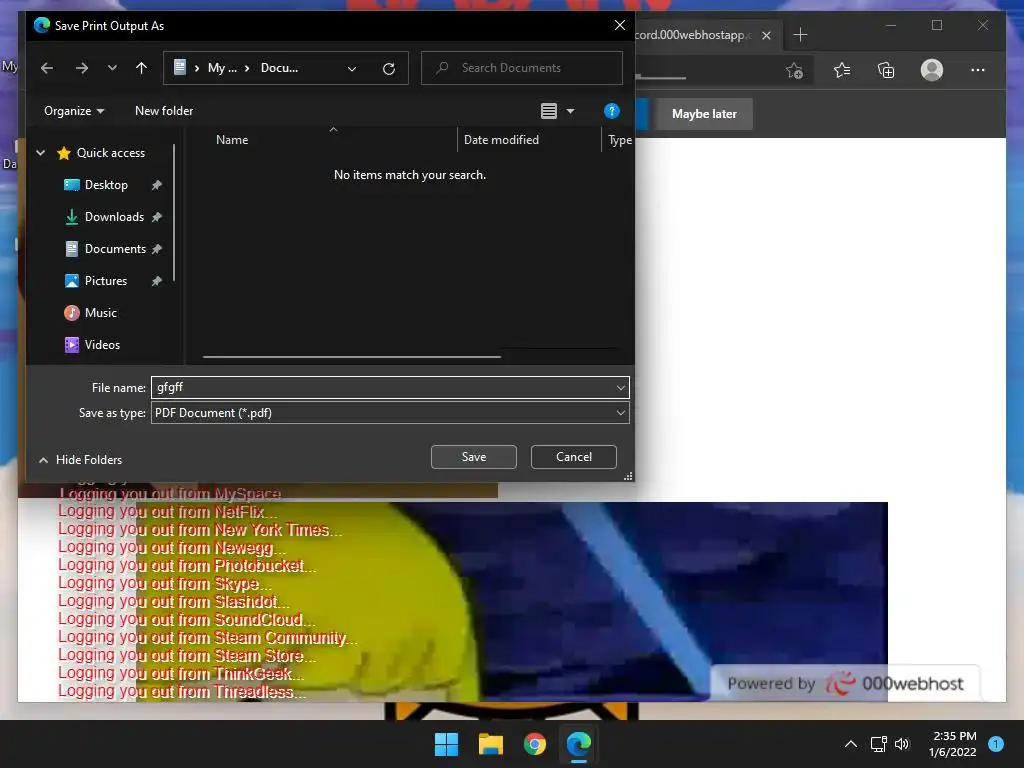Click Powered by 000webhost banner
1024x768 pixels.
(x=845, y=683)
